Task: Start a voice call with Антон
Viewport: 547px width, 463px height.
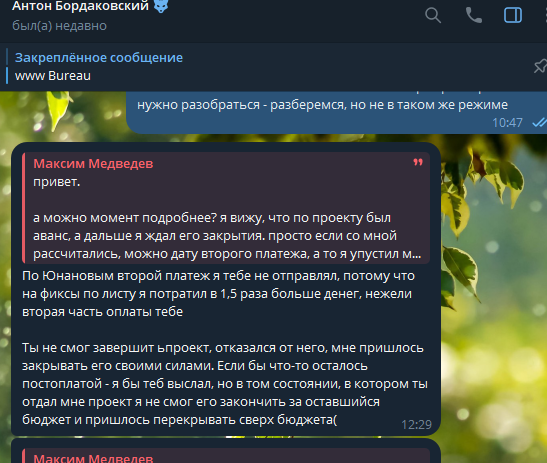Action: click(x=474, y=15)
